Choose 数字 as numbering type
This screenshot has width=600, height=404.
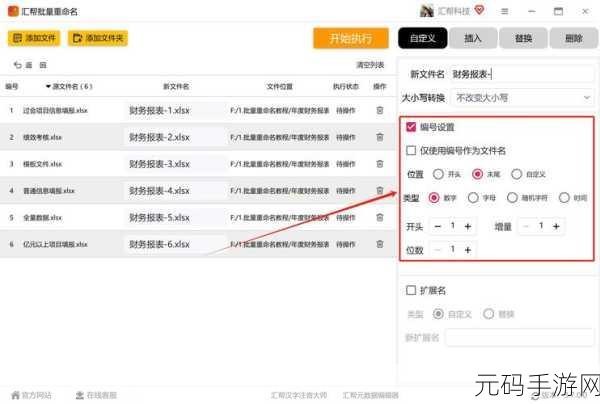pos(434,198)
